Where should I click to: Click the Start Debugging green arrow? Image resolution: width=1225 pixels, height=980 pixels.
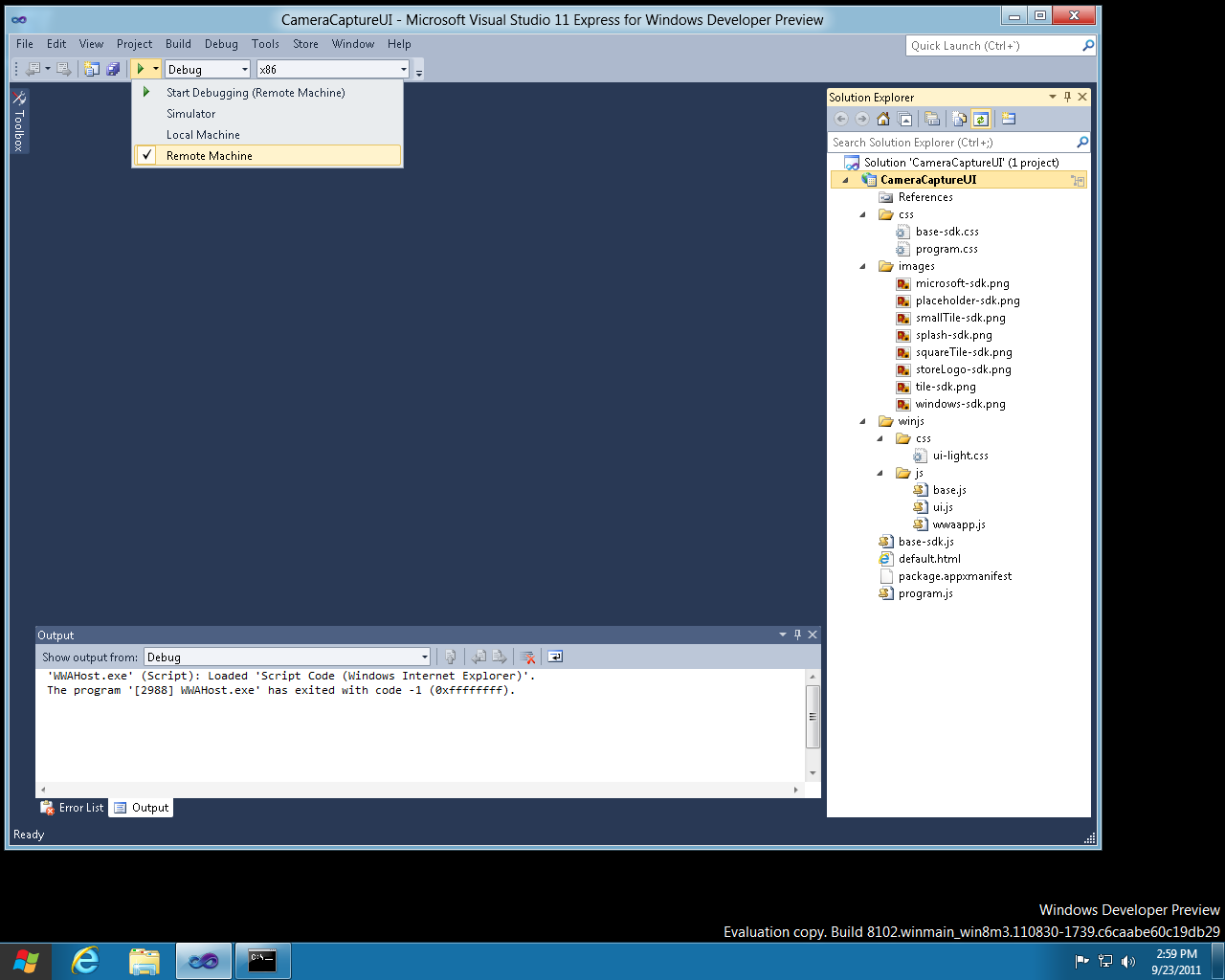142,68
